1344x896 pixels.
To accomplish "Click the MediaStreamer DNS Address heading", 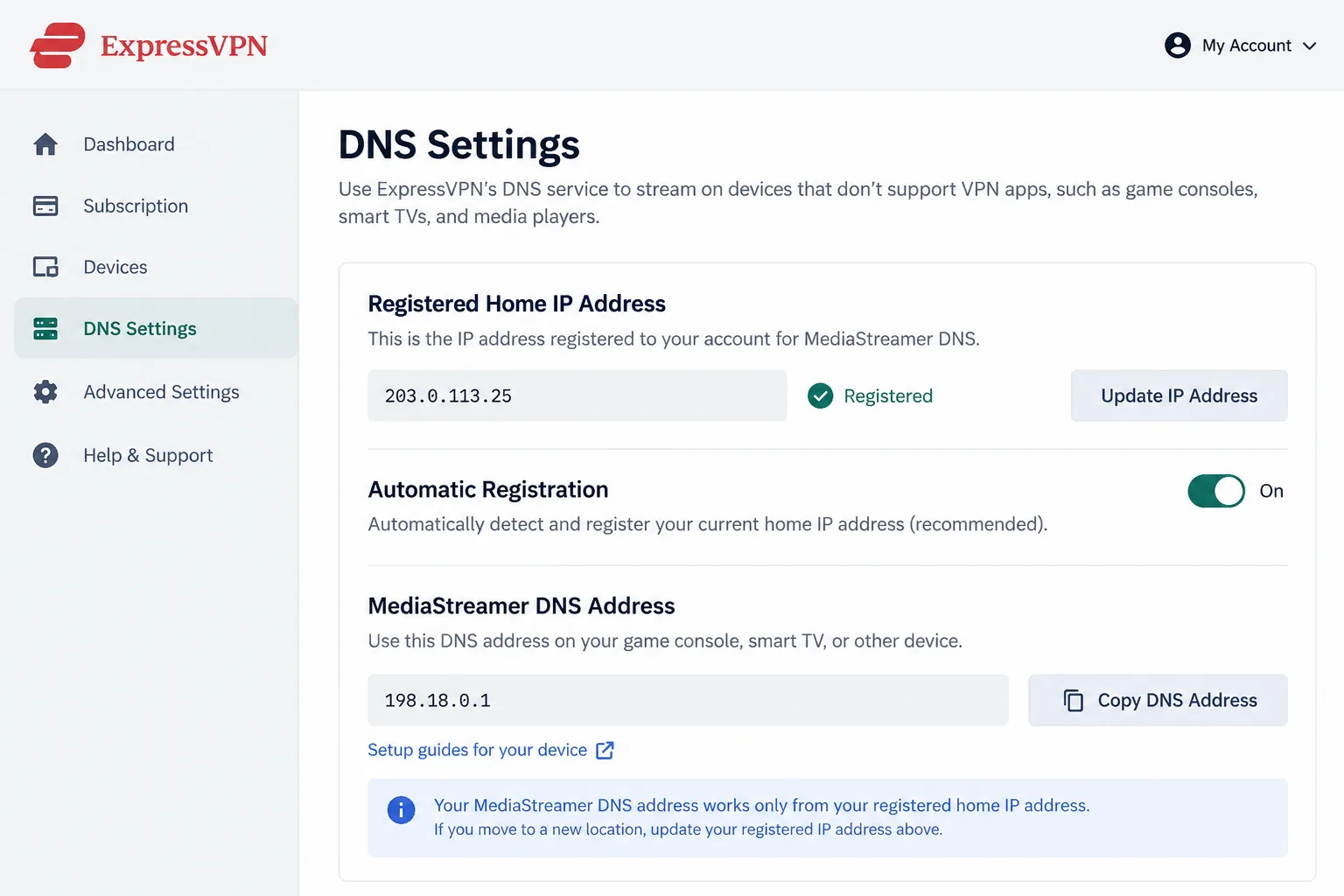I will [521, 605].
